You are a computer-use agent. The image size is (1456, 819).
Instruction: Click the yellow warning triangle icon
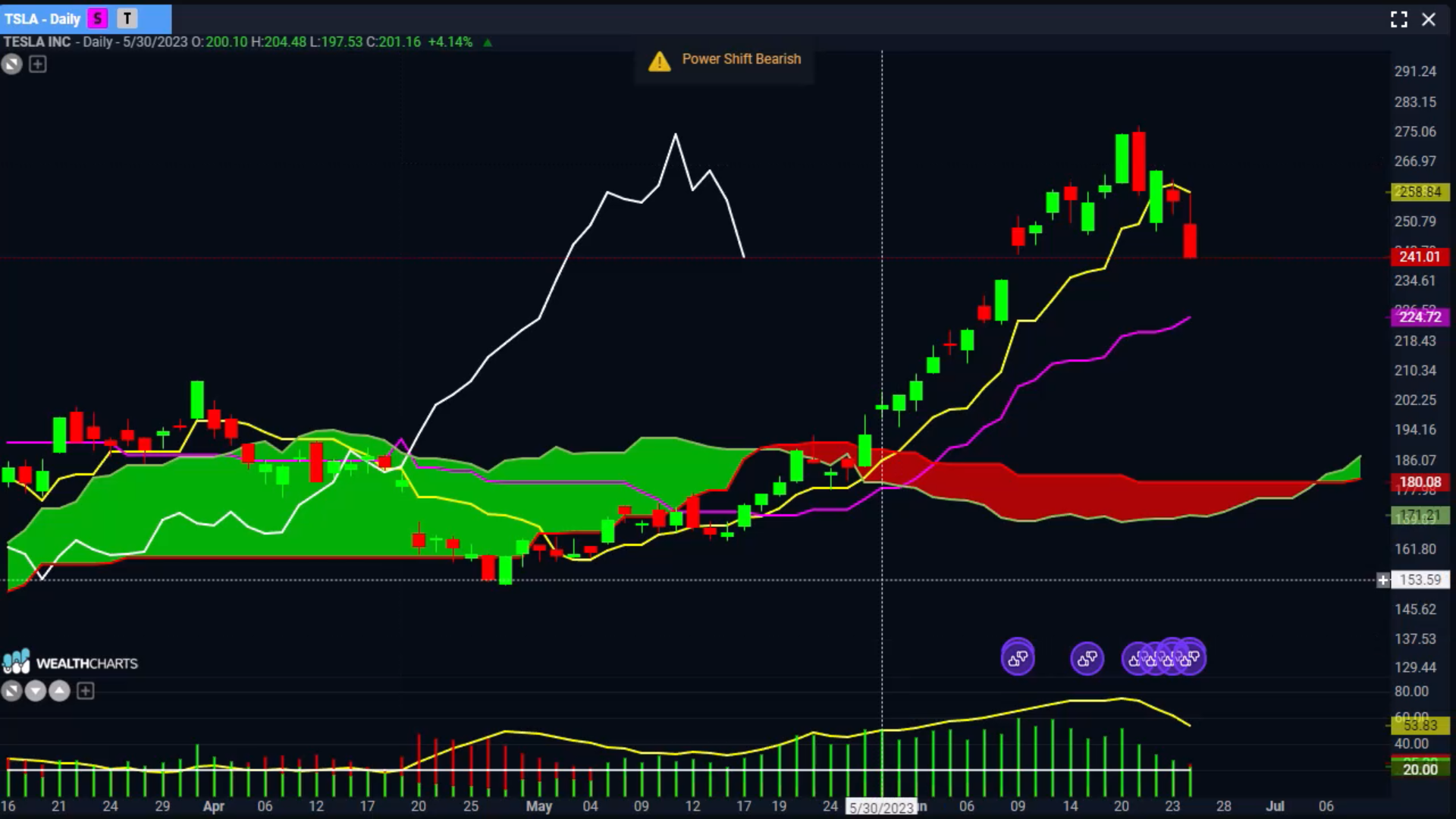660,61
